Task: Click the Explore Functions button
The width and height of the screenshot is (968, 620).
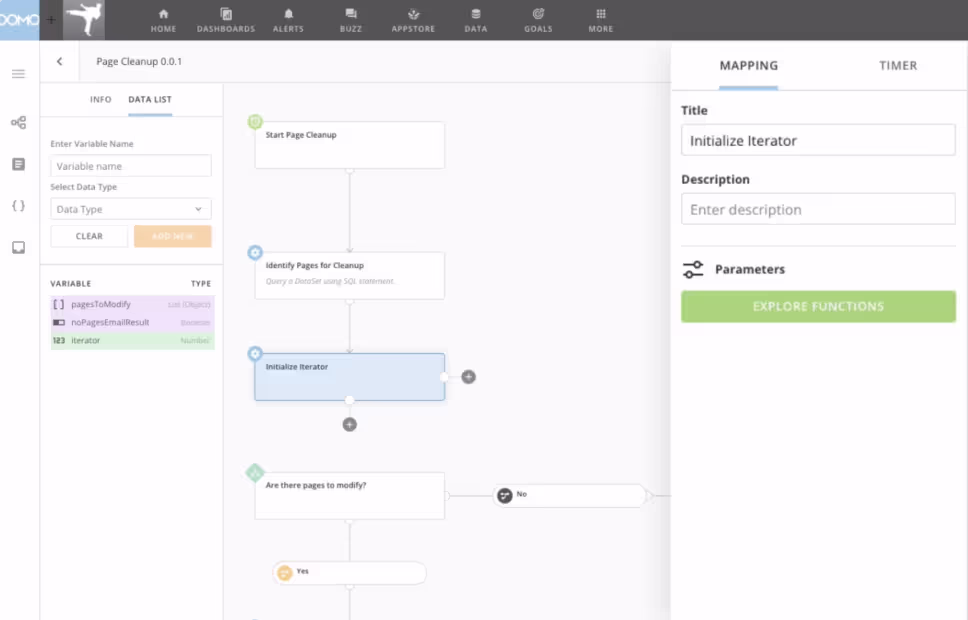Action: [x=818, y=306]
